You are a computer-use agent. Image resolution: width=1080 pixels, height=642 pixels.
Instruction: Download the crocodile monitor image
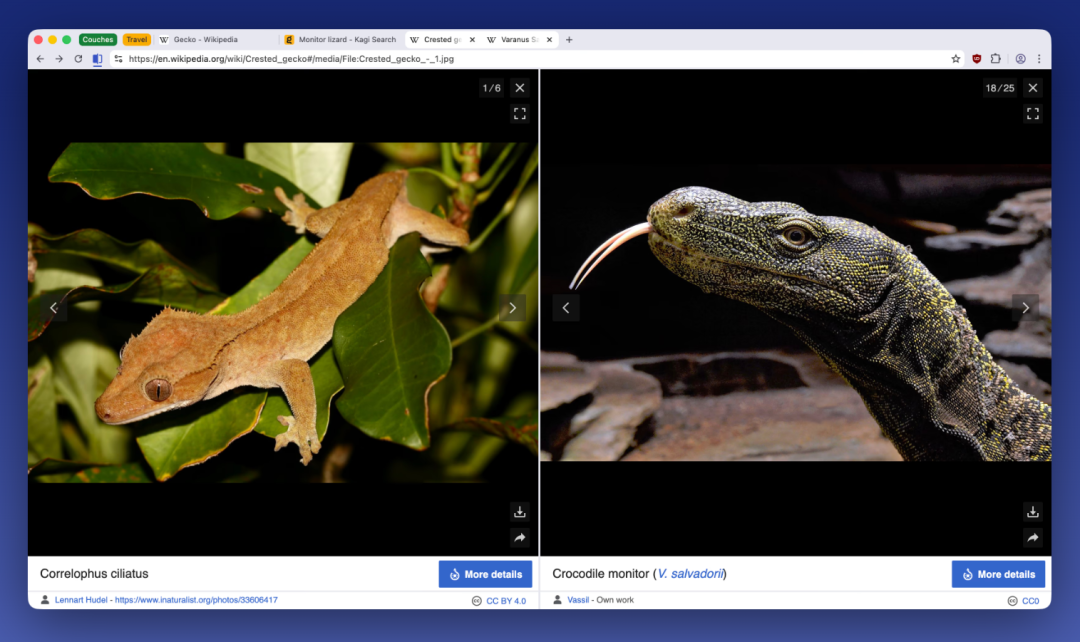[x=1033, y=512]
